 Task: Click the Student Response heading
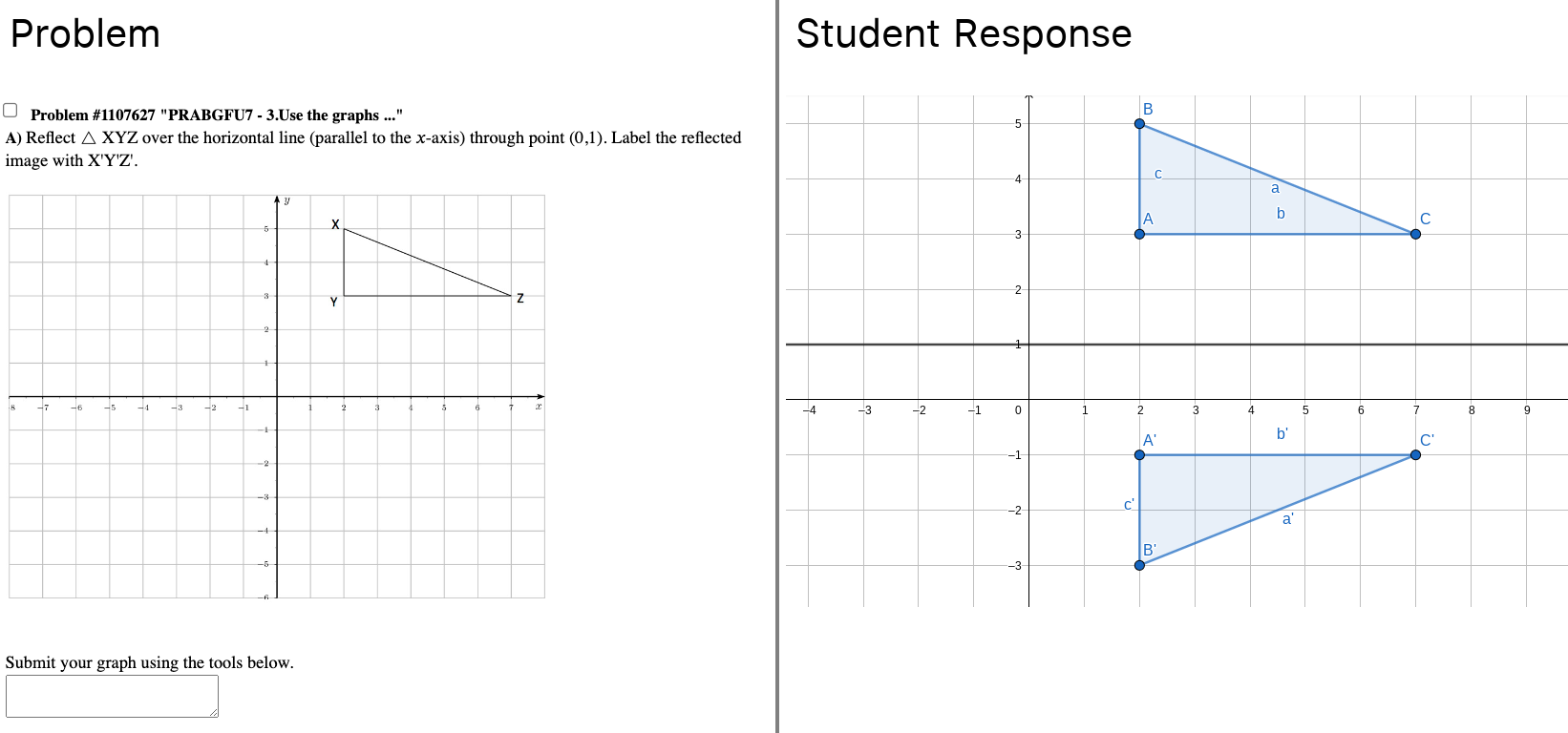(964, 34)
